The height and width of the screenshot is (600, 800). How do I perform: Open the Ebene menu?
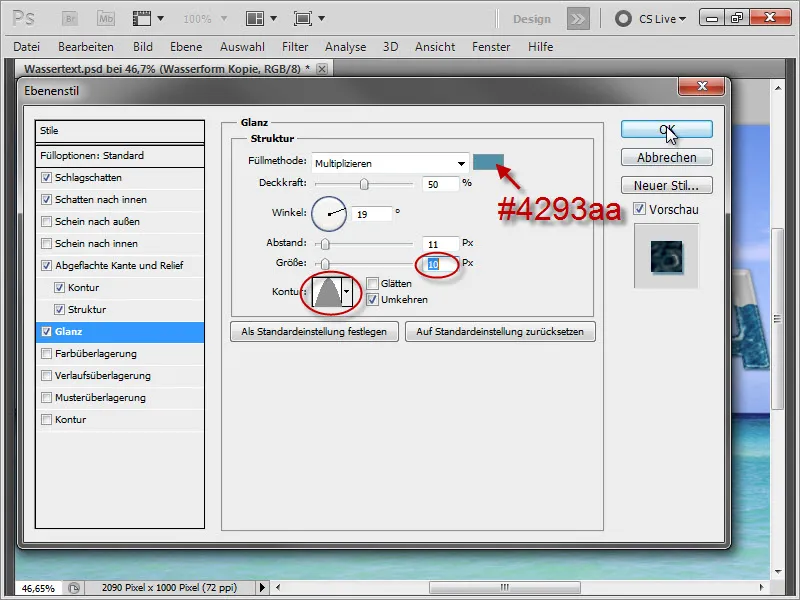click(186, 47)
